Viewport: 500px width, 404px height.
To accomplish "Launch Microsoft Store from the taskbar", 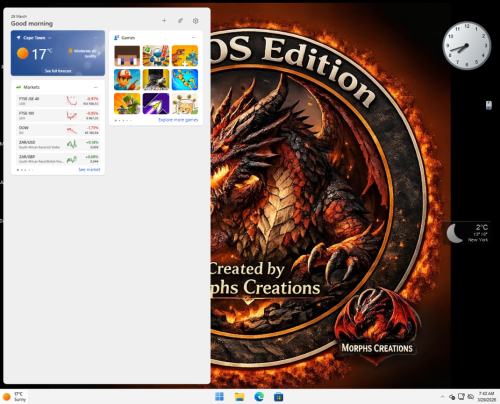I will click(x=278, y=396).
